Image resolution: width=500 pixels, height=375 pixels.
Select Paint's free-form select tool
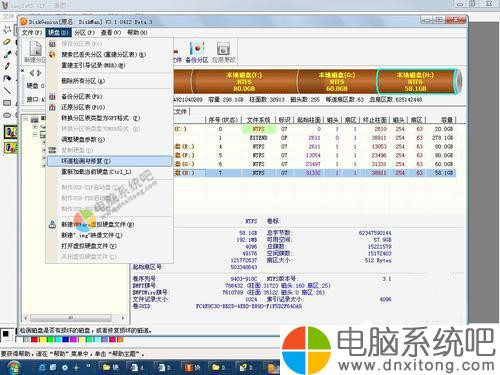click(7, 30)
